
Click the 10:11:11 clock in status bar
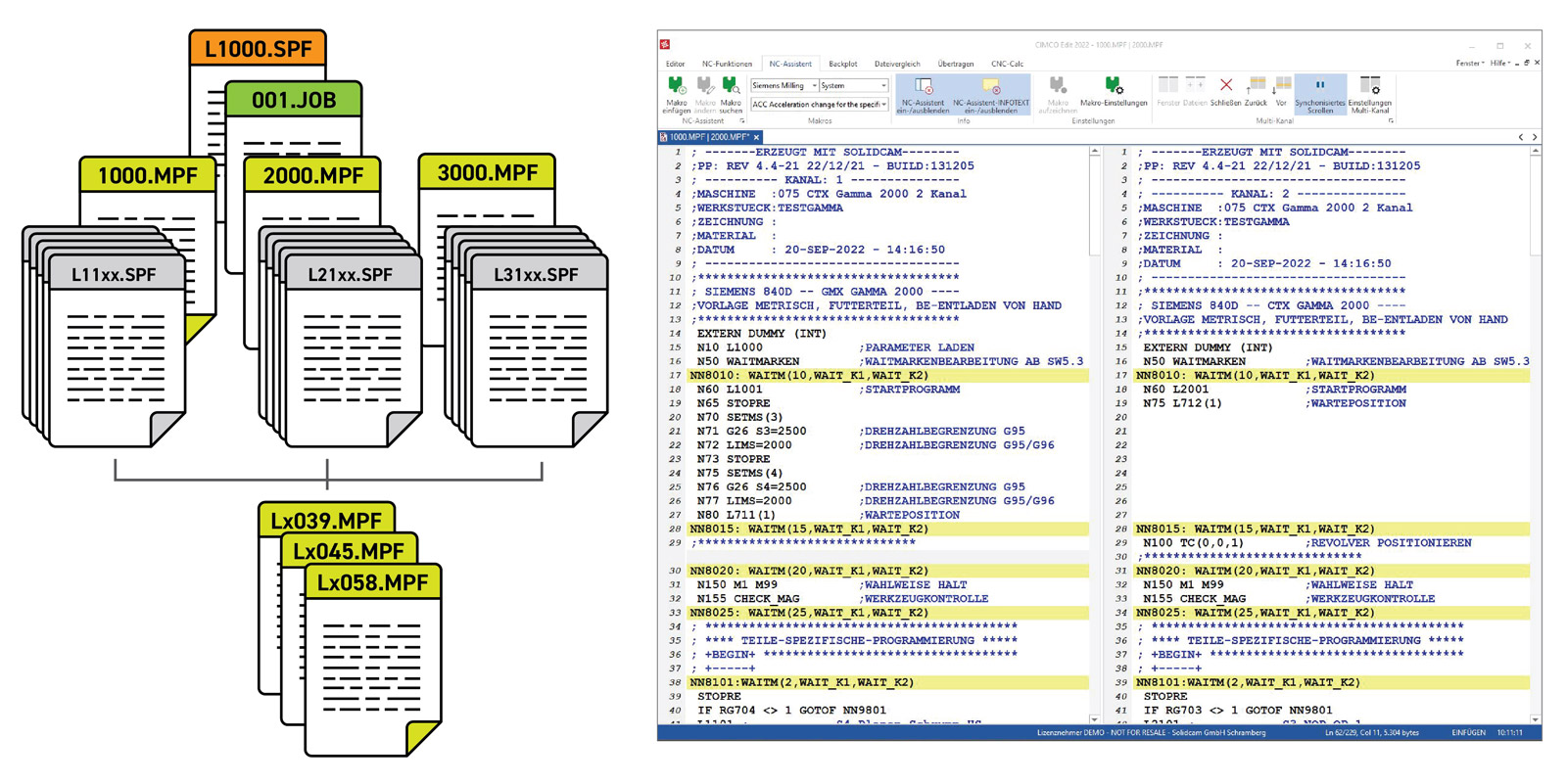click(x=1509, y=732)
